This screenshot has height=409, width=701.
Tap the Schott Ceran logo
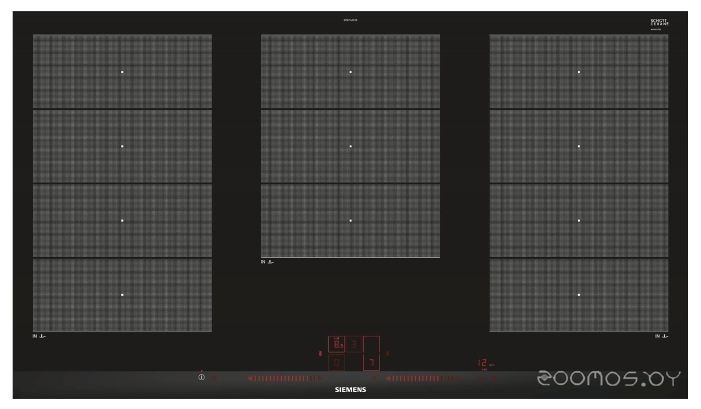(659, 23)
